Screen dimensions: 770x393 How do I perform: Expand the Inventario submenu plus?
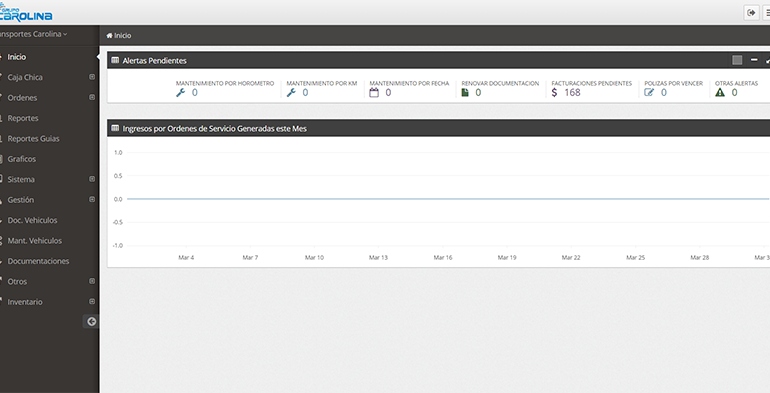point(92,302)
